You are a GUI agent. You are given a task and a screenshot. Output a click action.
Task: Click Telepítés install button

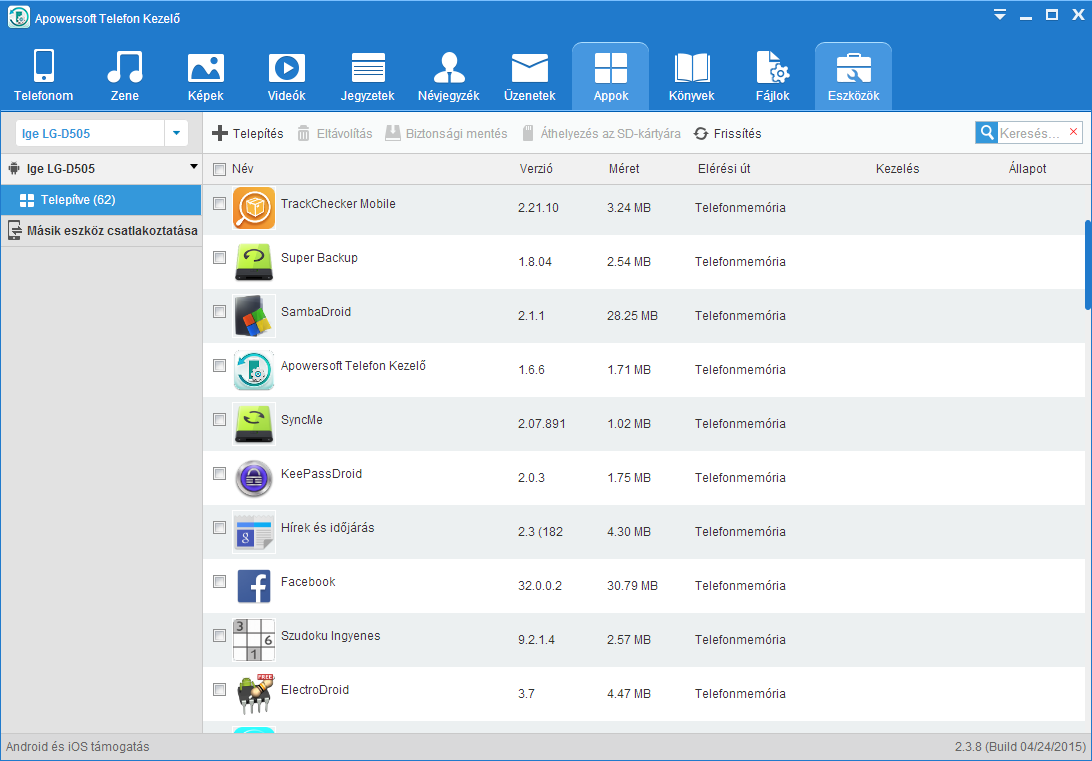(248, 134)
